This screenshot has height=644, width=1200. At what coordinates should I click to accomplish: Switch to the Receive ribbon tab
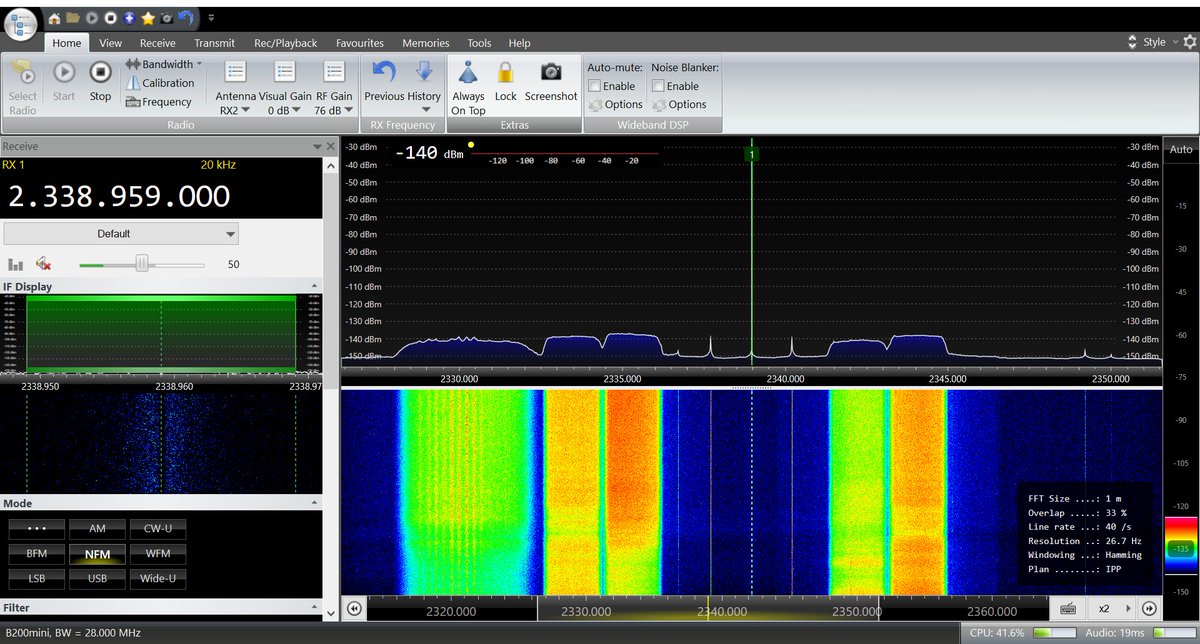[158, 43]
